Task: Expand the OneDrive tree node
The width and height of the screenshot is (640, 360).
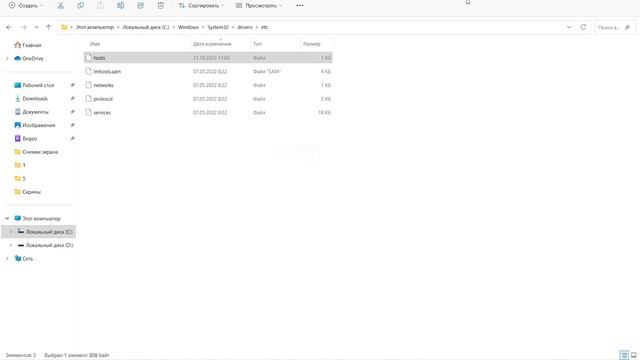Action: click(x=7, y=58)
